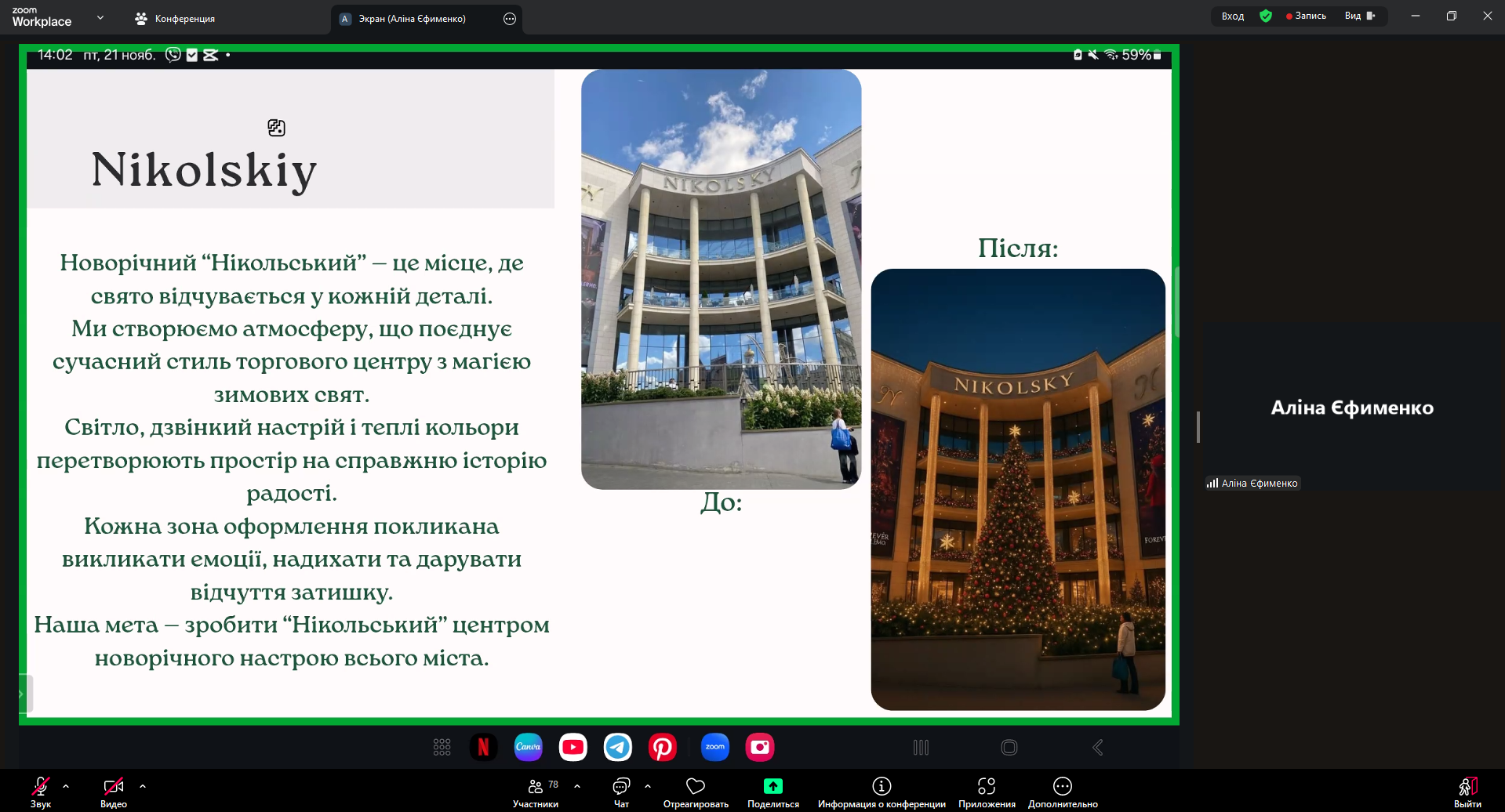Click the Аліна Єфименко participant video tile
Screen dimensions: 1505x812
pos(1351,408)
